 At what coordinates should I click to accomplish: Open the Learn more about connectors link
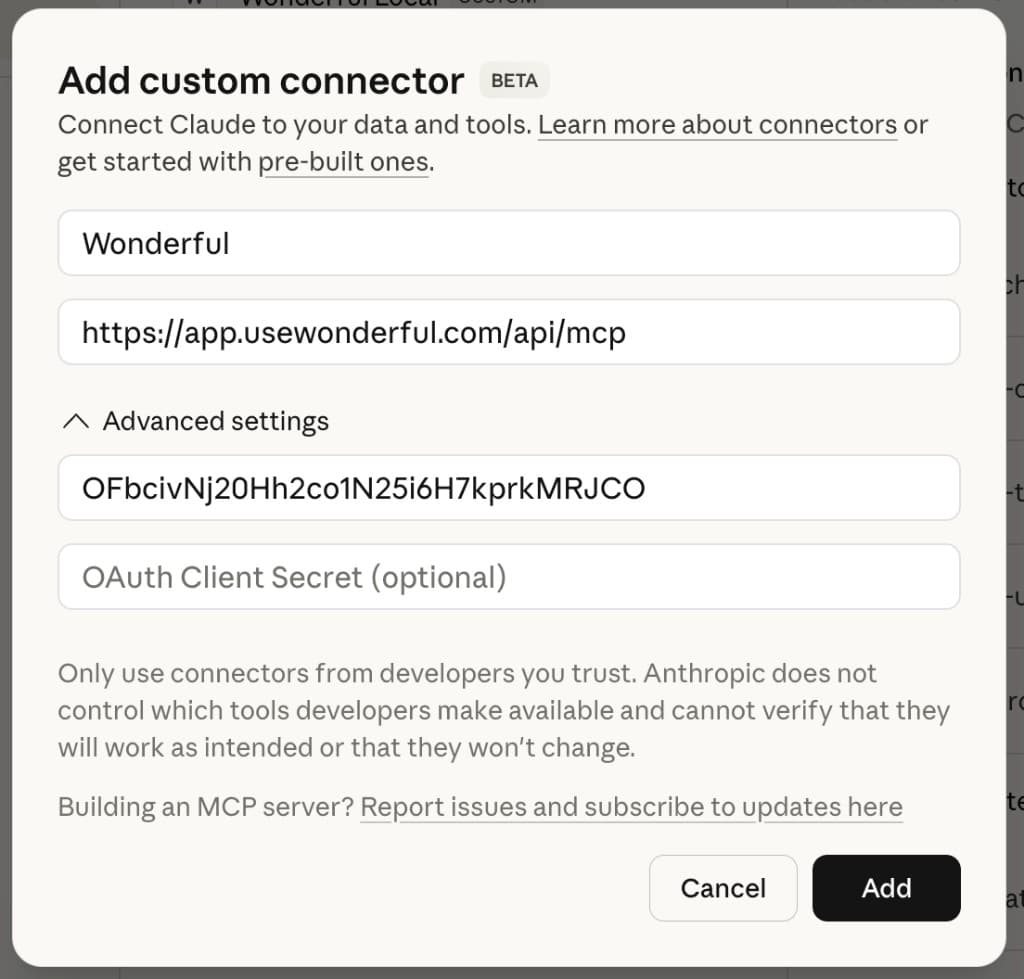(717, 124)
